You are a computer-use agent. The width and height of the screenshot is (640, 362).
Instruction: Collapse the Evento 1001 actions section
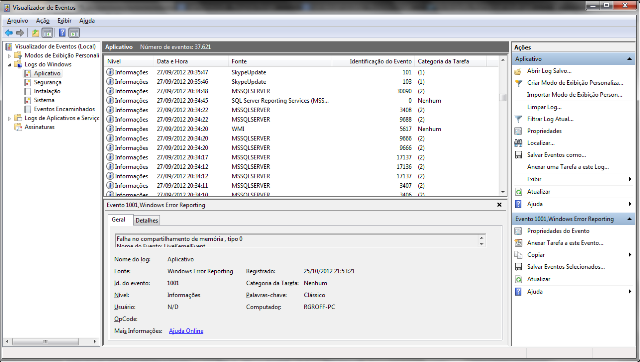[x=629, y=219]
